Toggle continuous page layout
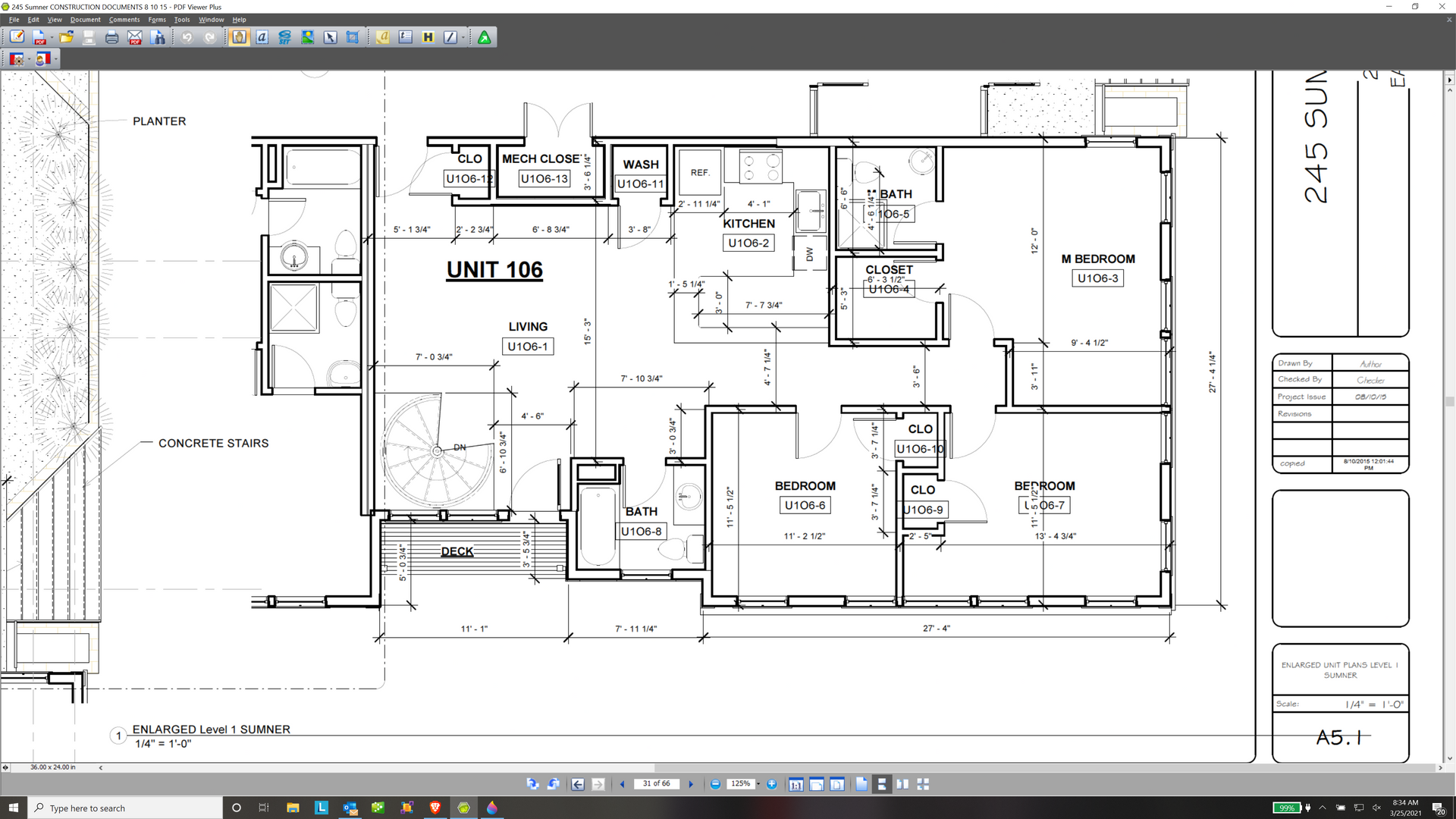Viewport: 1456px width, 819px height. click(x=882, y=784)
